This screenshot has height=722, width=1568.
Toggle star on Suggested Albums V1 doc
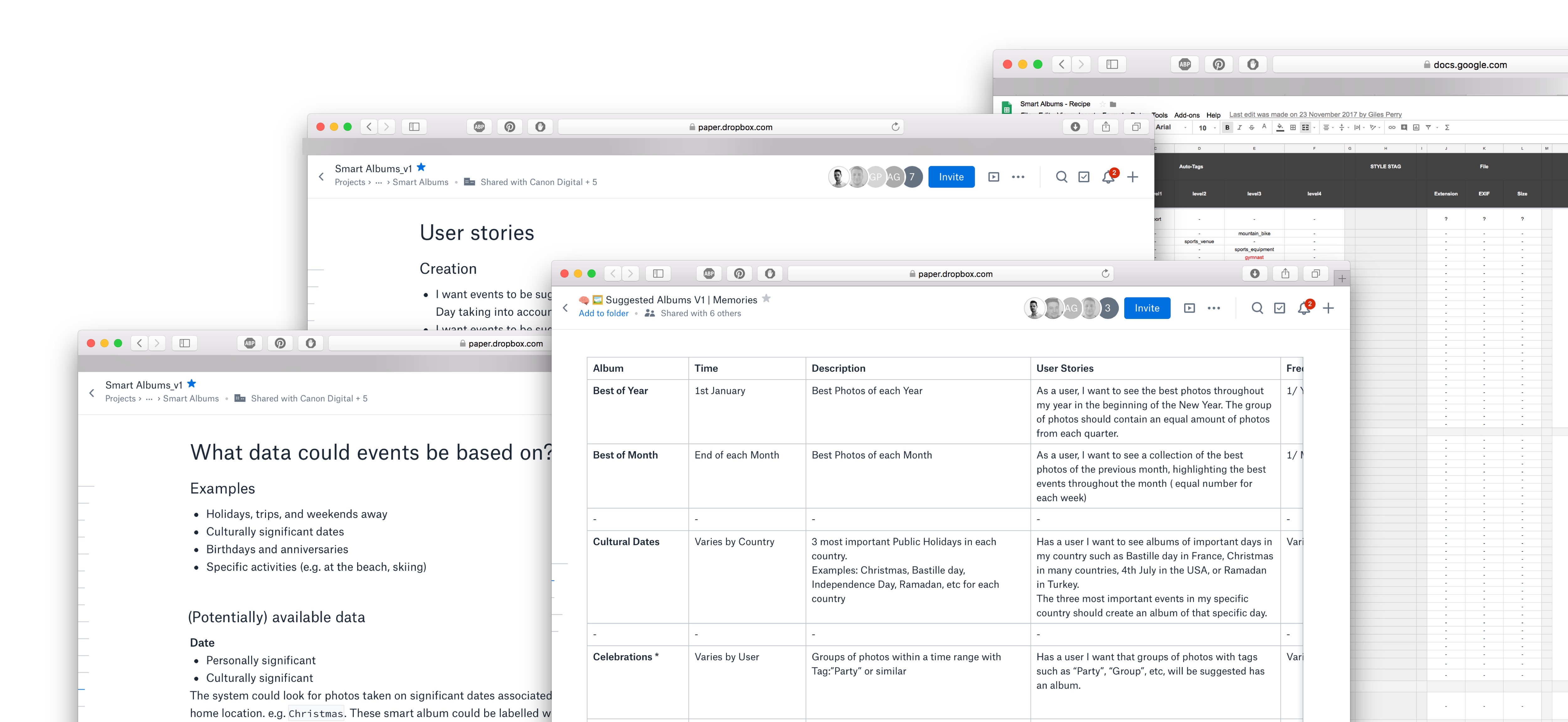[766, 298]
